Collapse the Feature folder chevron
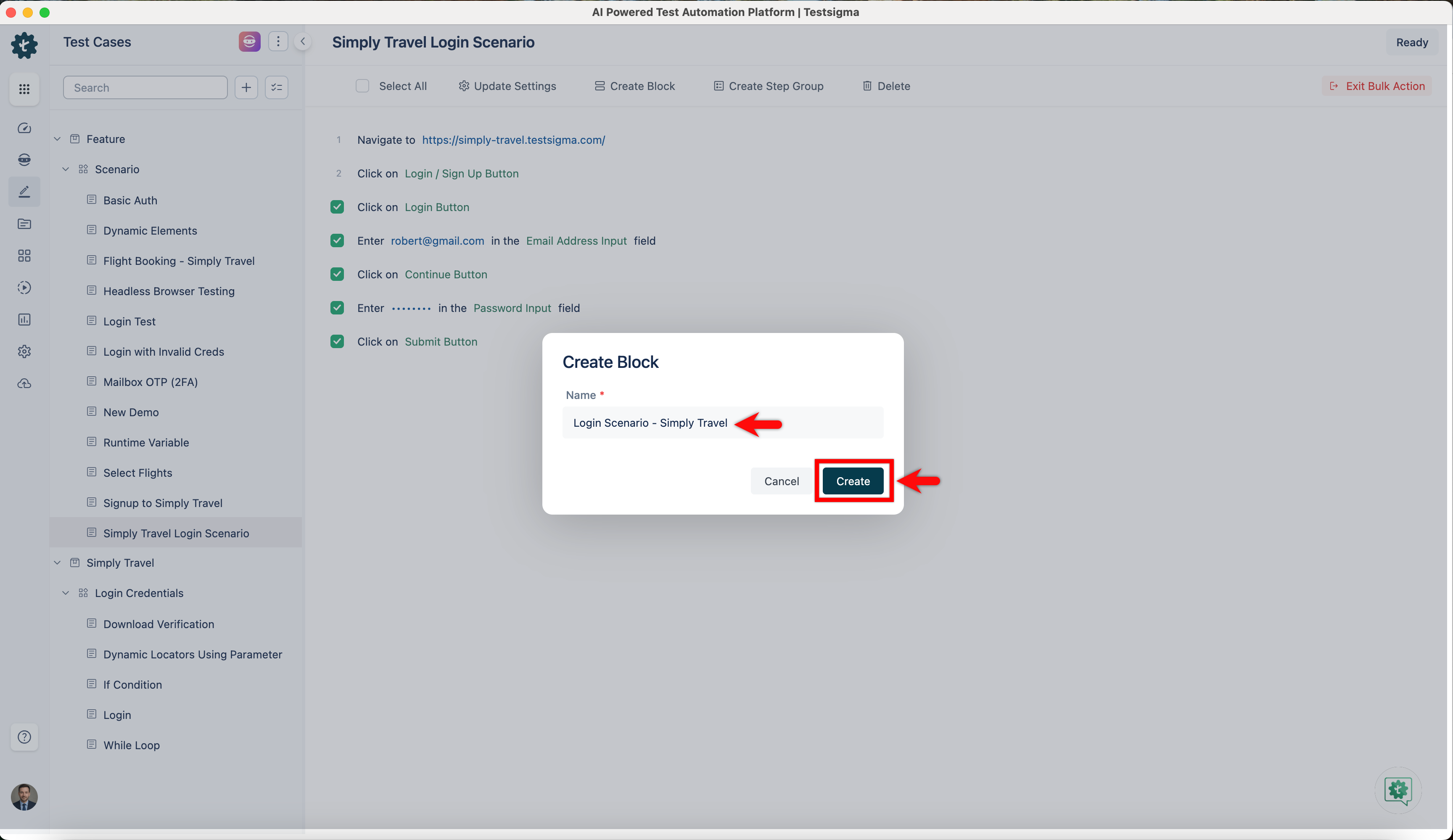This screenshot has height=840, width=1453. pos(57,139)
